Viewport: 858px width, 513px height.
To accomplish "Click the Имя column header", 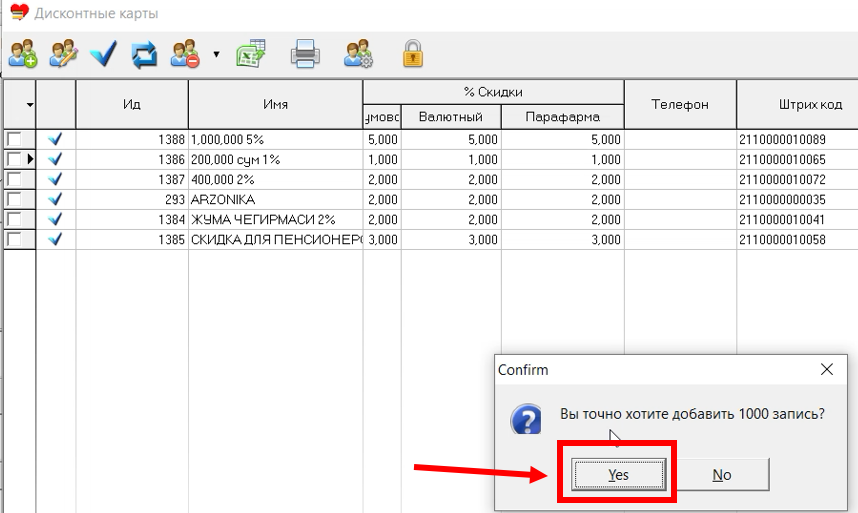I will click(275, 104).
